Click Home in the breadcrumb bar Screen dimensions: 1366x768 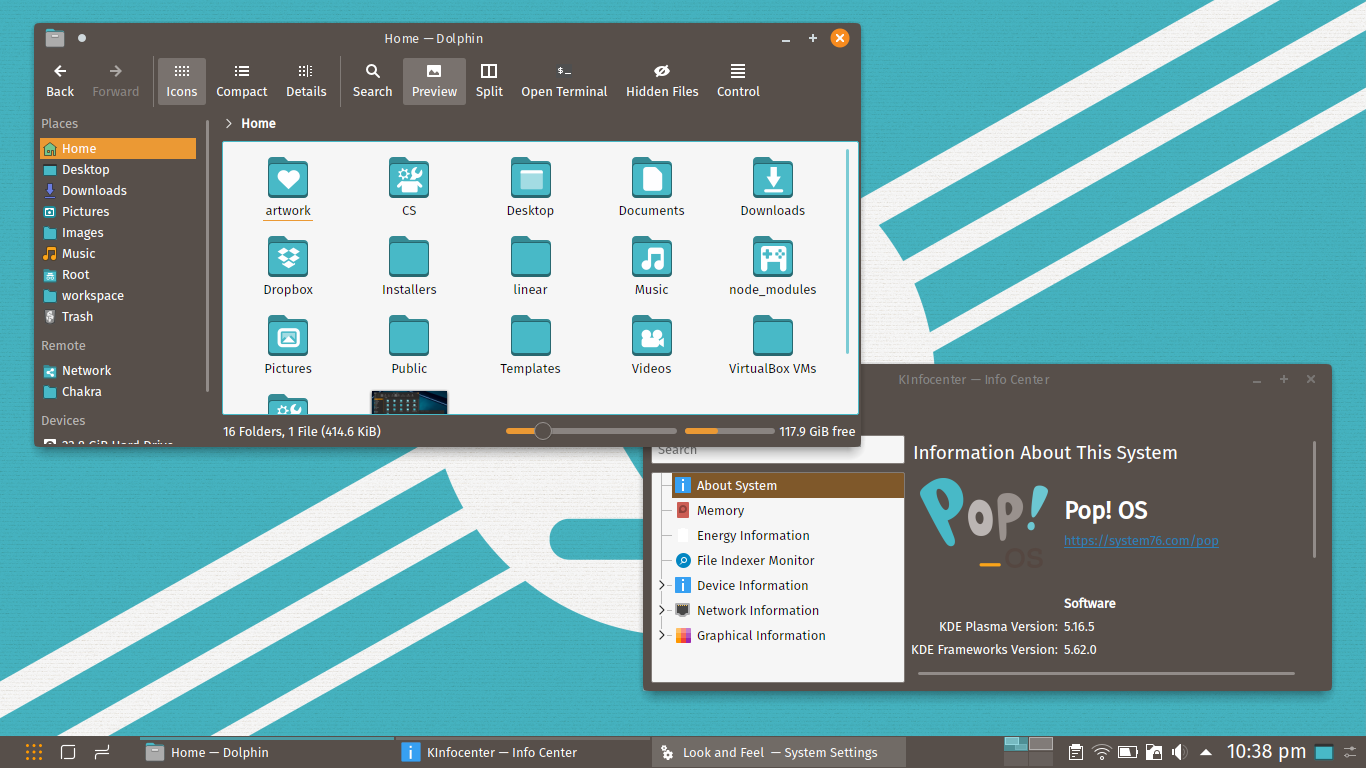click(x=258, y=124)
